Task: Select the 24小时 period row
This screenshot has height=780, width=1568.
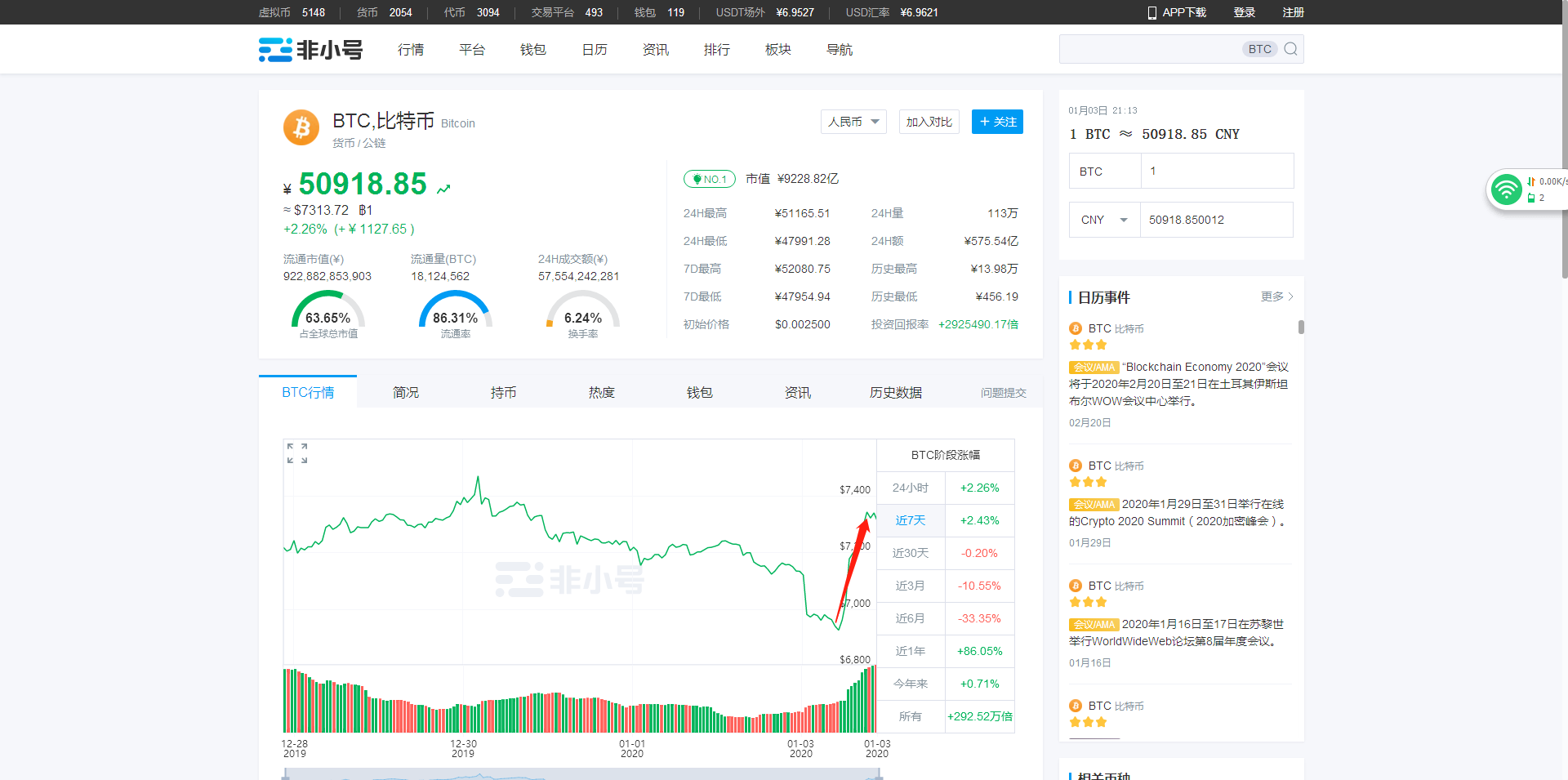Action: click(945, 488)
